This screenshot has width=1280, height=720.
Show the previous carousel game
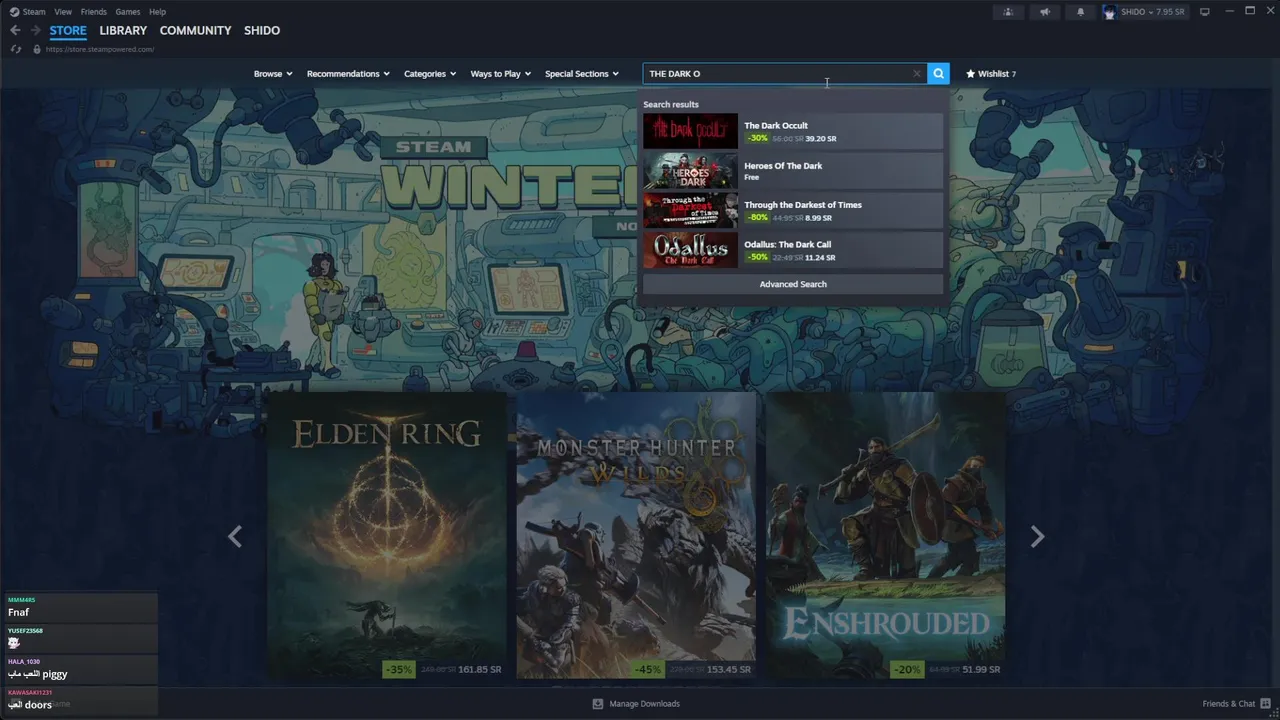tap(235, 537)
